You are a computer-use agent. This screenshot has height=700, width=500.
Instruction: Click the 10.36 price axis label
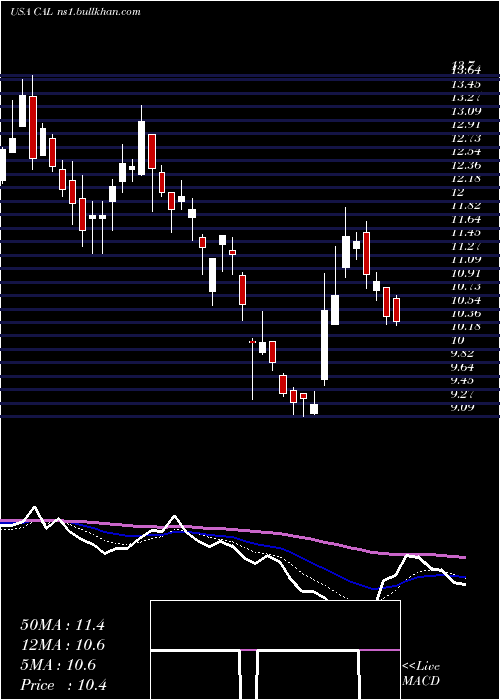[467, 313]
